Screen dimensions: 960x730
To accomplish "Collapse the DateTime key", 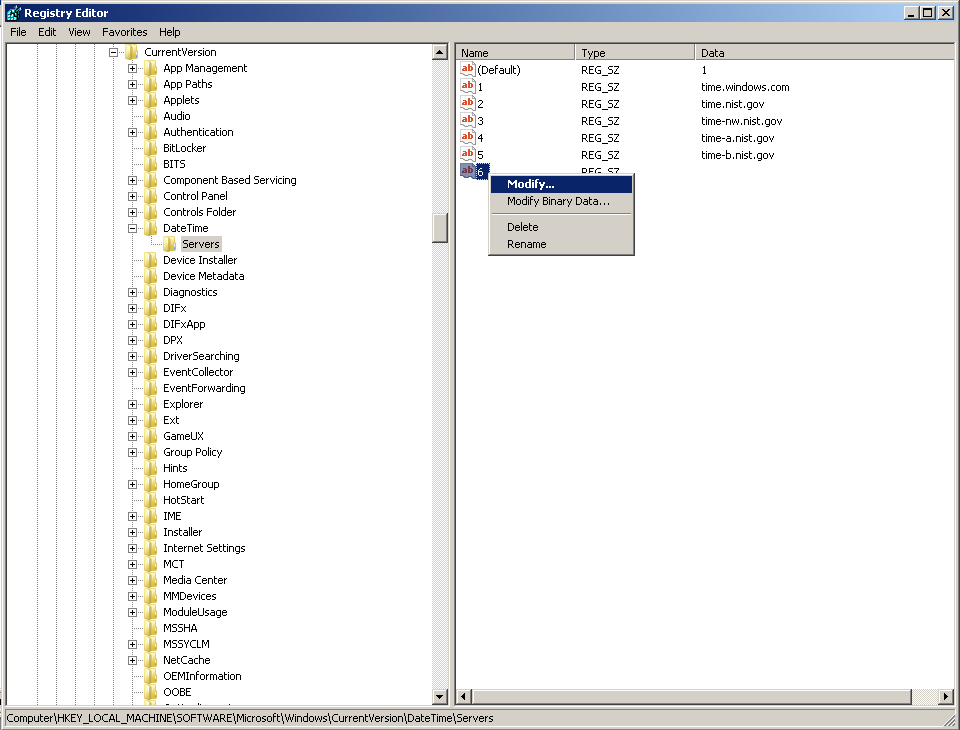I will [132, 228].
